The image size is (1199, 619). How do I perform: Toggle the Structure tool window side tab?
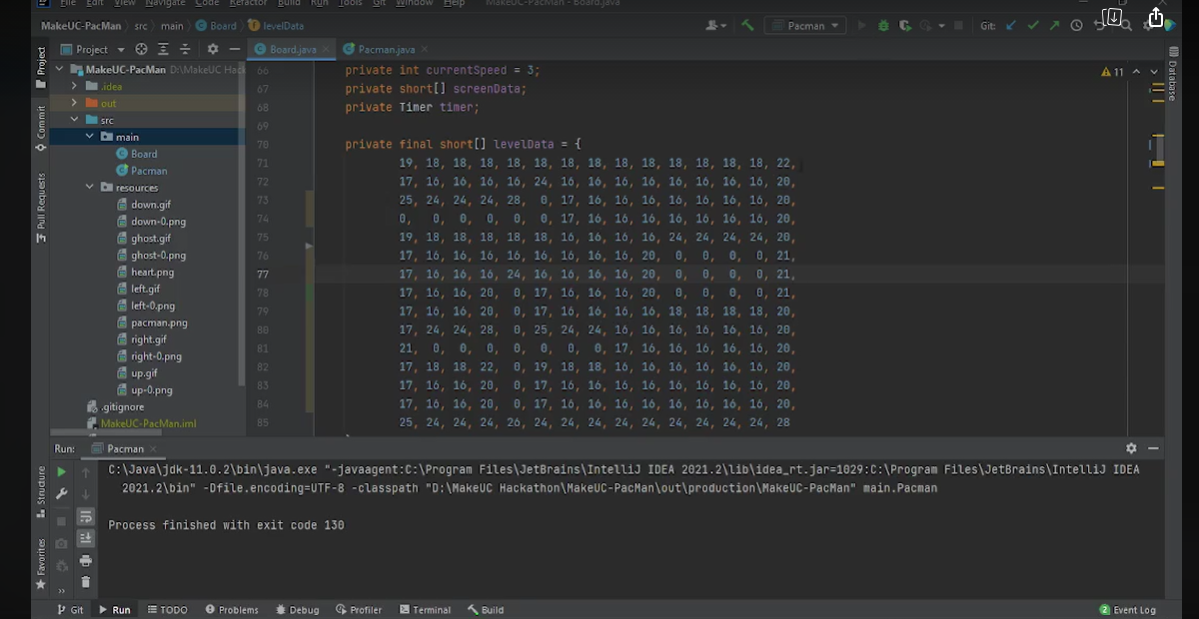click(x=41, y=490)
